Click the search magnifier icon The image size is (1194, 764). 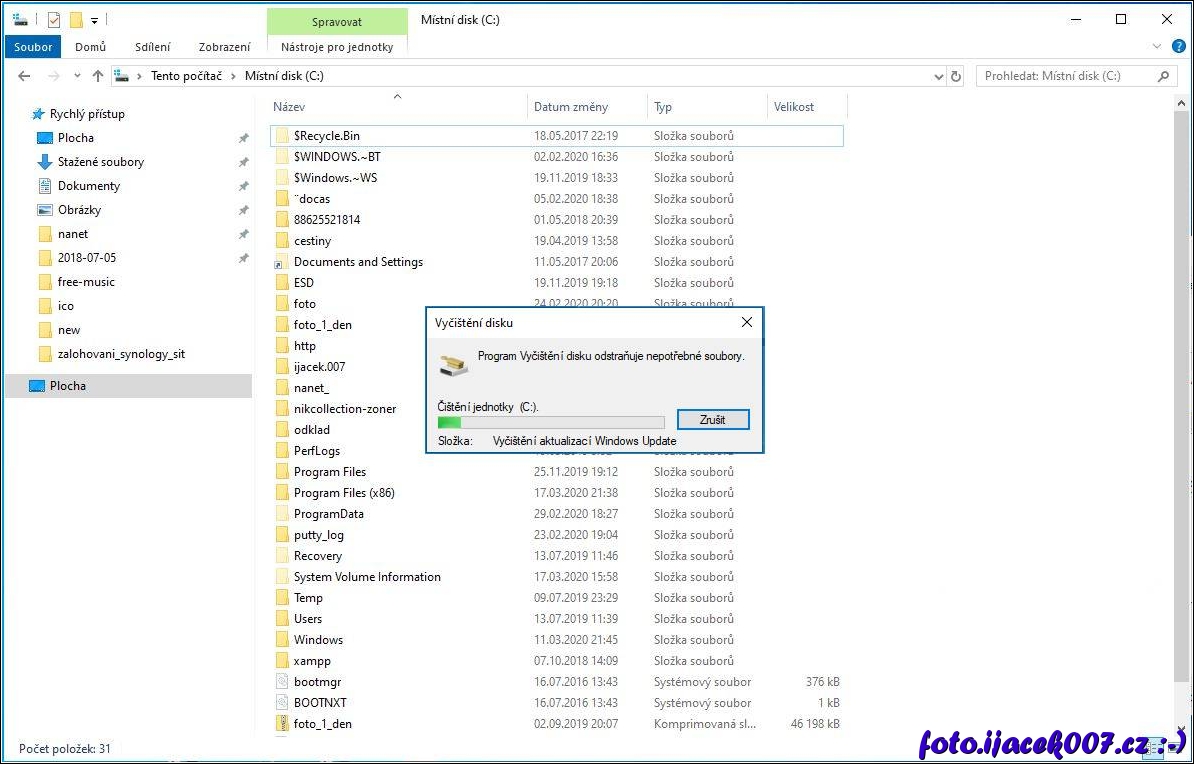pos(1163,76)
